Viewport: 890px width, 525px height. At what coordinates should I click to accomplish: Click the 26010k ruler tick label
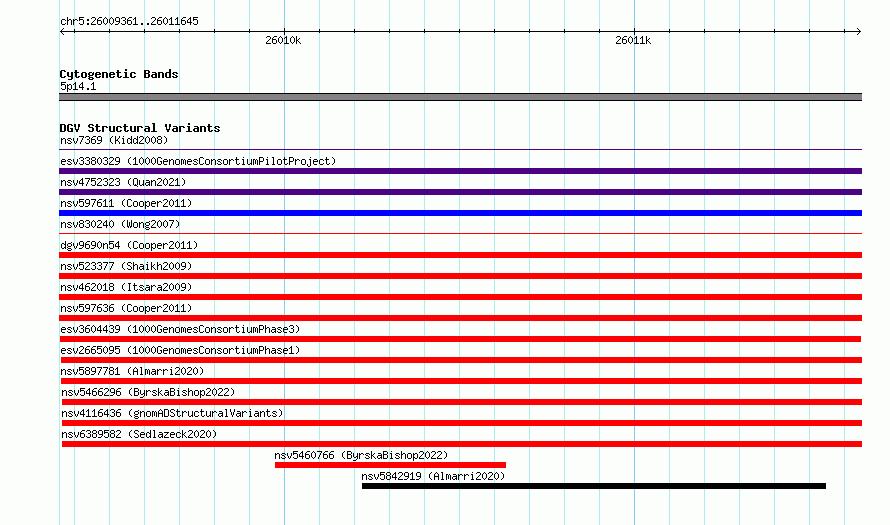click(283, 40)
